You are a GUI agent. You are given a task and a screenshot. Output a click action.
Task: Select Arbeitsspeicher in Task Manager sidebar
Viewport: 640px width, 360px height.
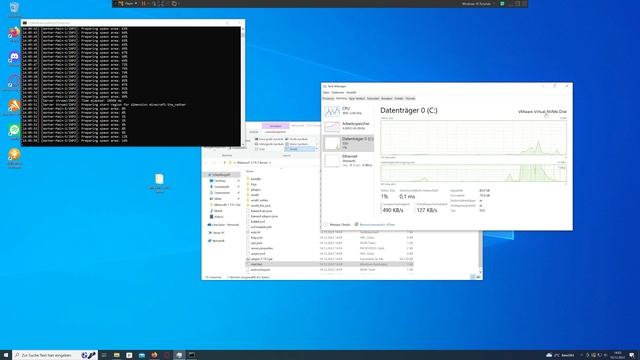(x=348, y=126)
